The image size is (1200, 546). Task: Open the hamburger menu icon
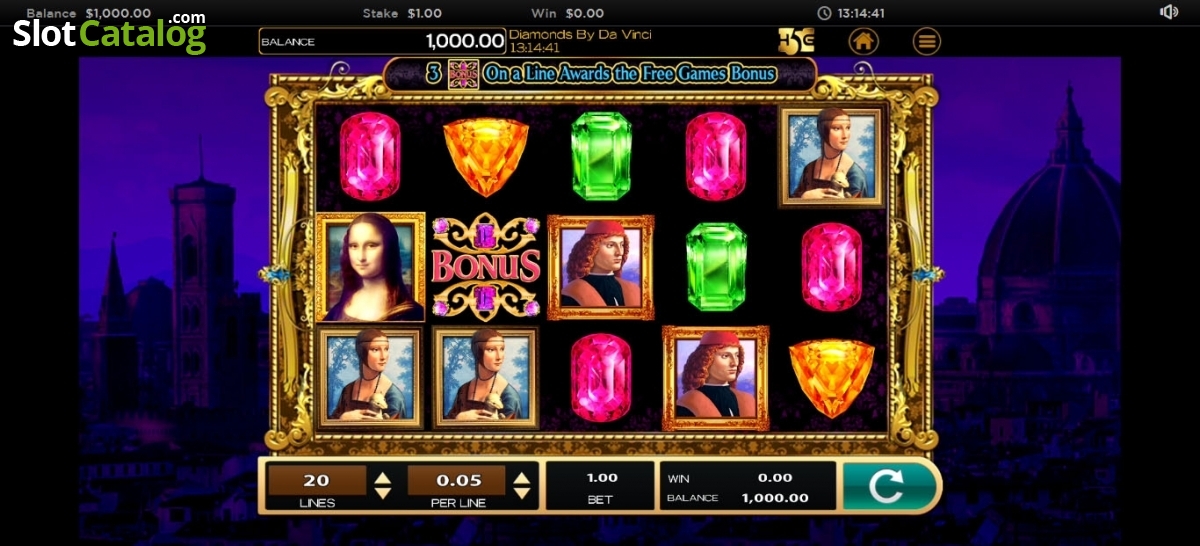[927, 41]
